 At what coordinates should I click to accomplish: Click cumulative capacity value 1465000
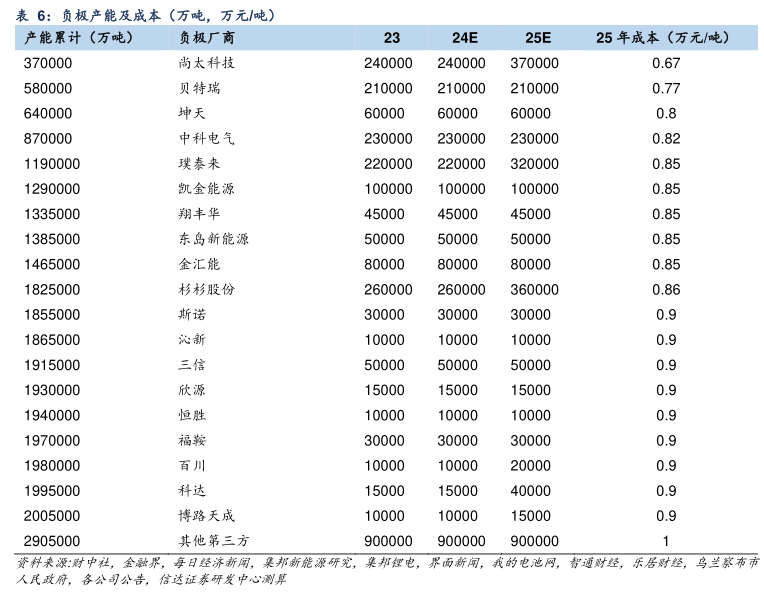[x=52, y=265]
